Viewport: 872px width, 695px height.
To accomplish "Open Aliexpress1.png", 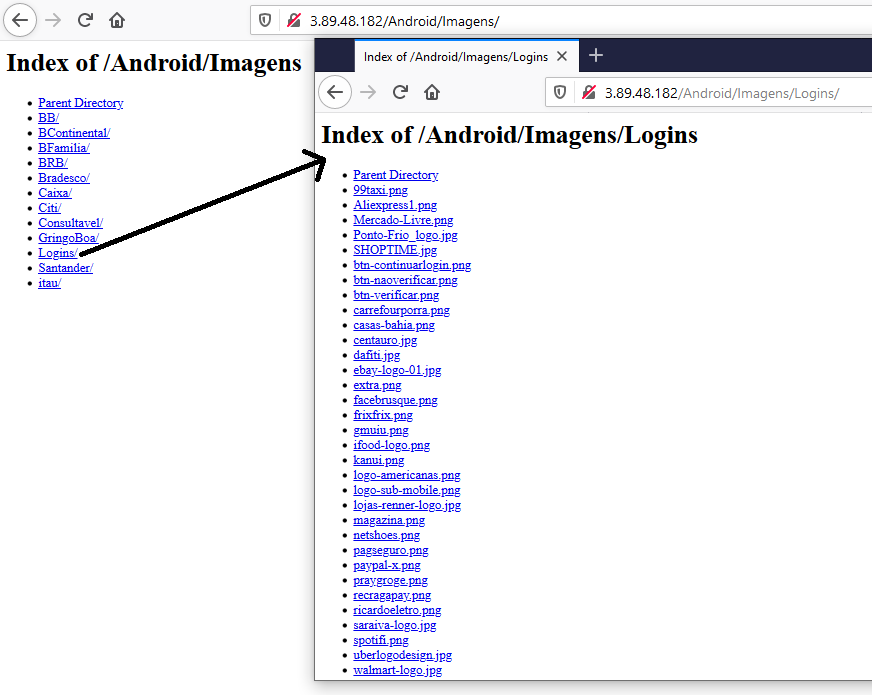I will (395, 205).
